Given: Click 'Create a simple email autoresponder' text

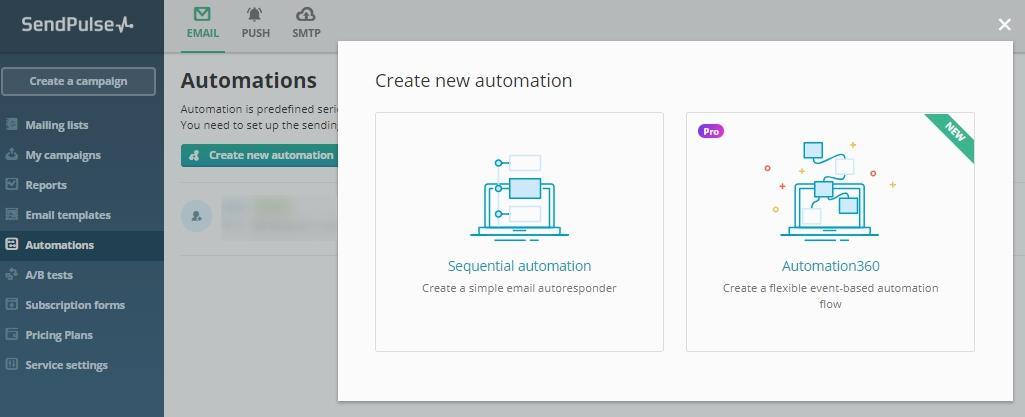Looking at the screenshot, I should pyautogui.click(x=519, y=288).
